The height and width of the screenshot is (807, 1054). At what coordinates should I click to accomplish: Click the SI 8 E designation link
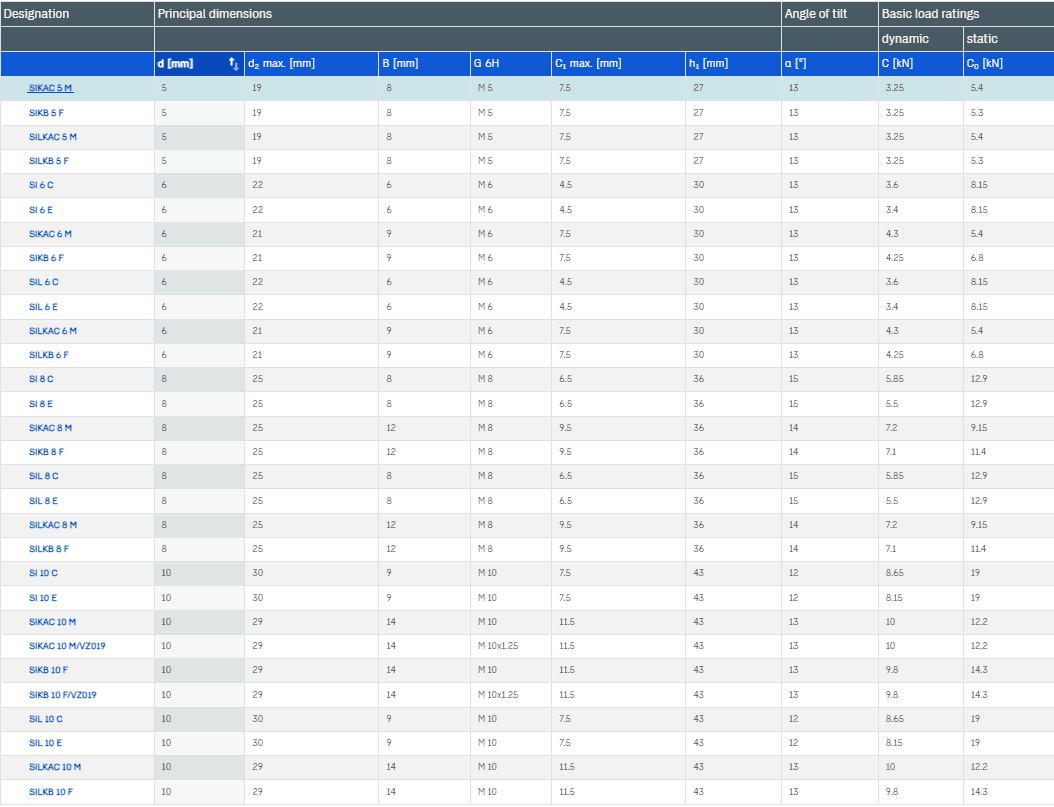[43, 404]
